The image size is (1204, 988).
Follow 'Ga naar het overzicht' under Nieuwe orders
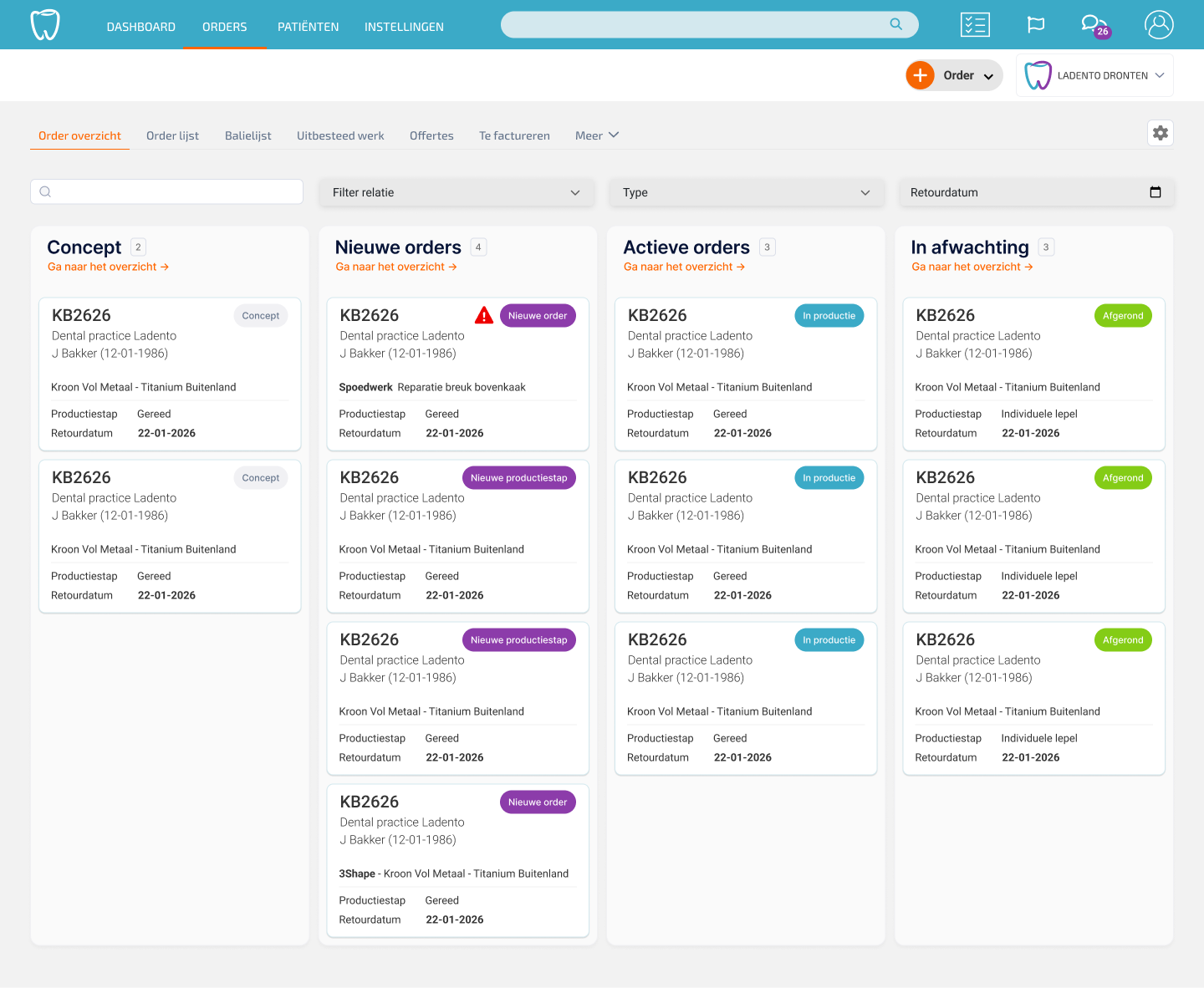tap(396, 267)
